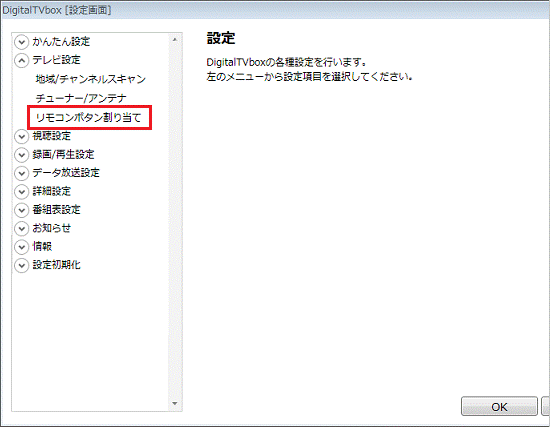Expand the 録画/再生設定 chevron
This screenshot has height=427, width=550.
click(21, 155)
